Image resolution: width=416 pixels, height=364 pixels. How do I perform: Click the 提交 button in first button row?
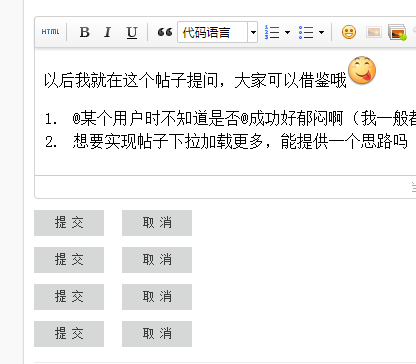click(x=69, y=223)
